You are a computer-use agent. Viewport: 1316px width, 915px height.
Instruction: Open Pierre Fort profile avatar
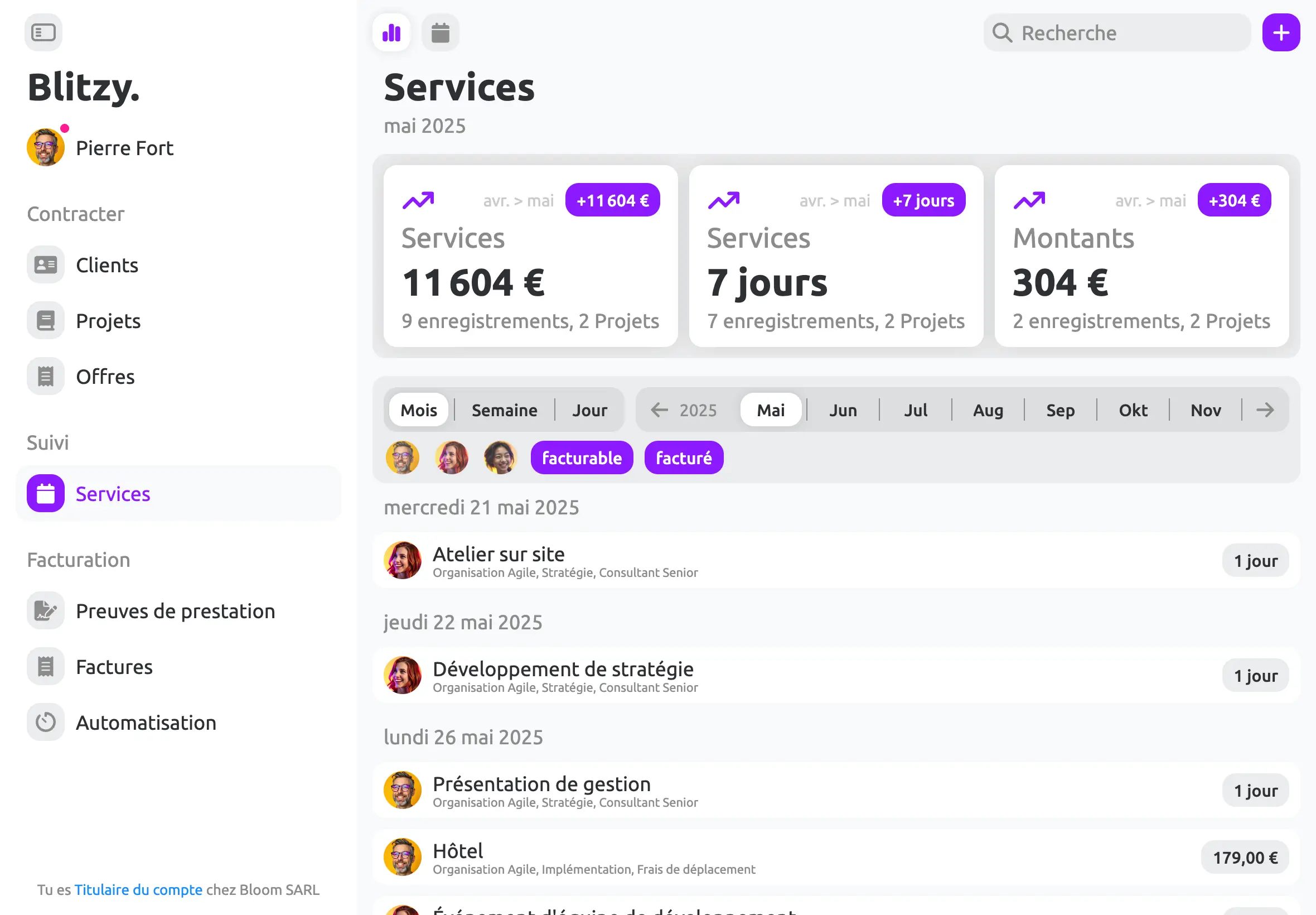pyautogui.click(x=45, y=147)
